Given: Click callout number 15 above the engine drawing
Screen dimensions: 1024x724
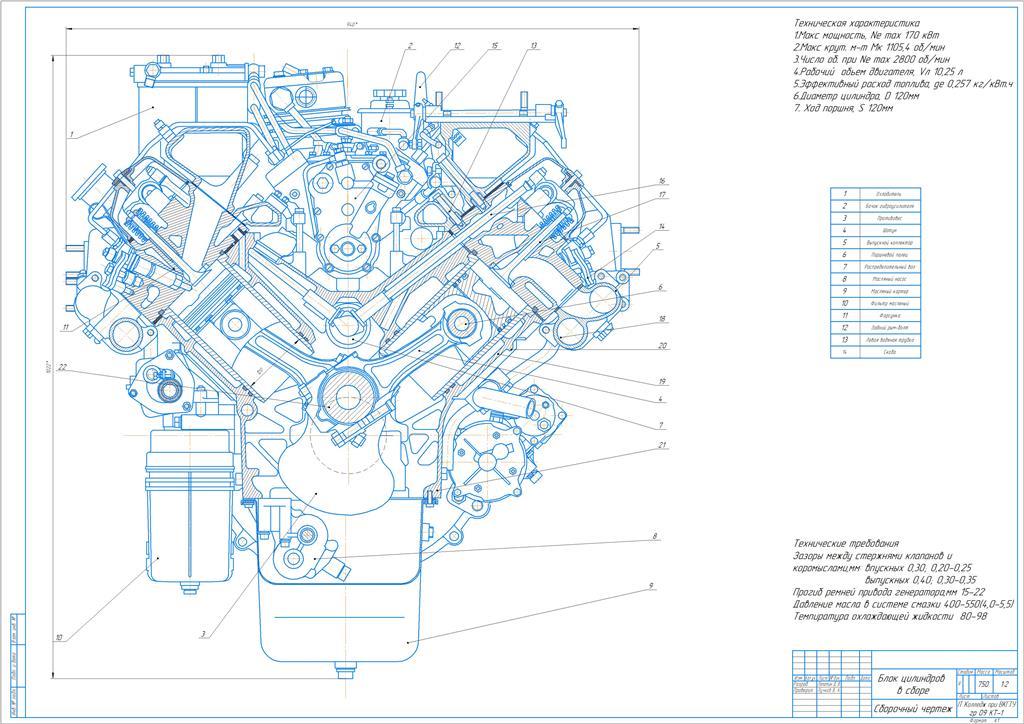Looking at the screenshot, I should (494, 46).
